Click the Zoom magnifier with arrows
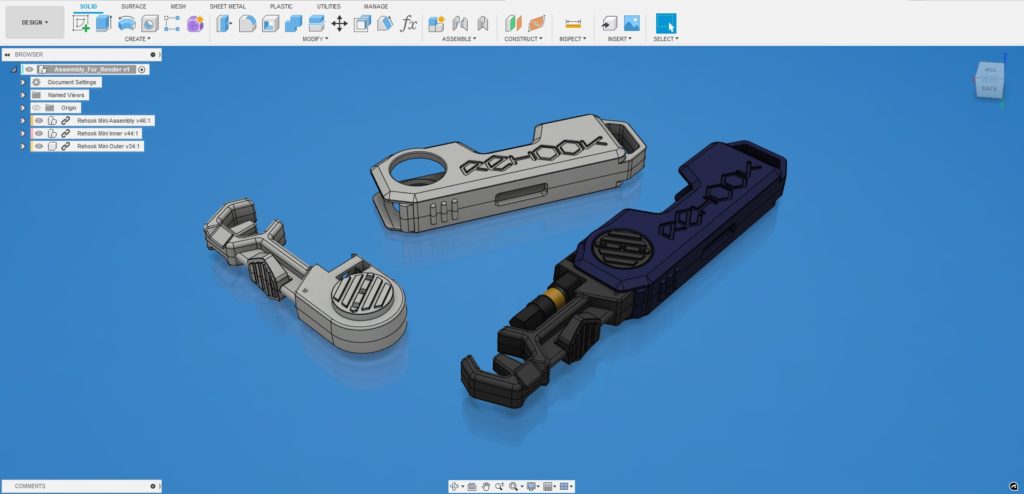Image resolution: width=1024 pixels, height=494 pixels. (x=499, y=486)
